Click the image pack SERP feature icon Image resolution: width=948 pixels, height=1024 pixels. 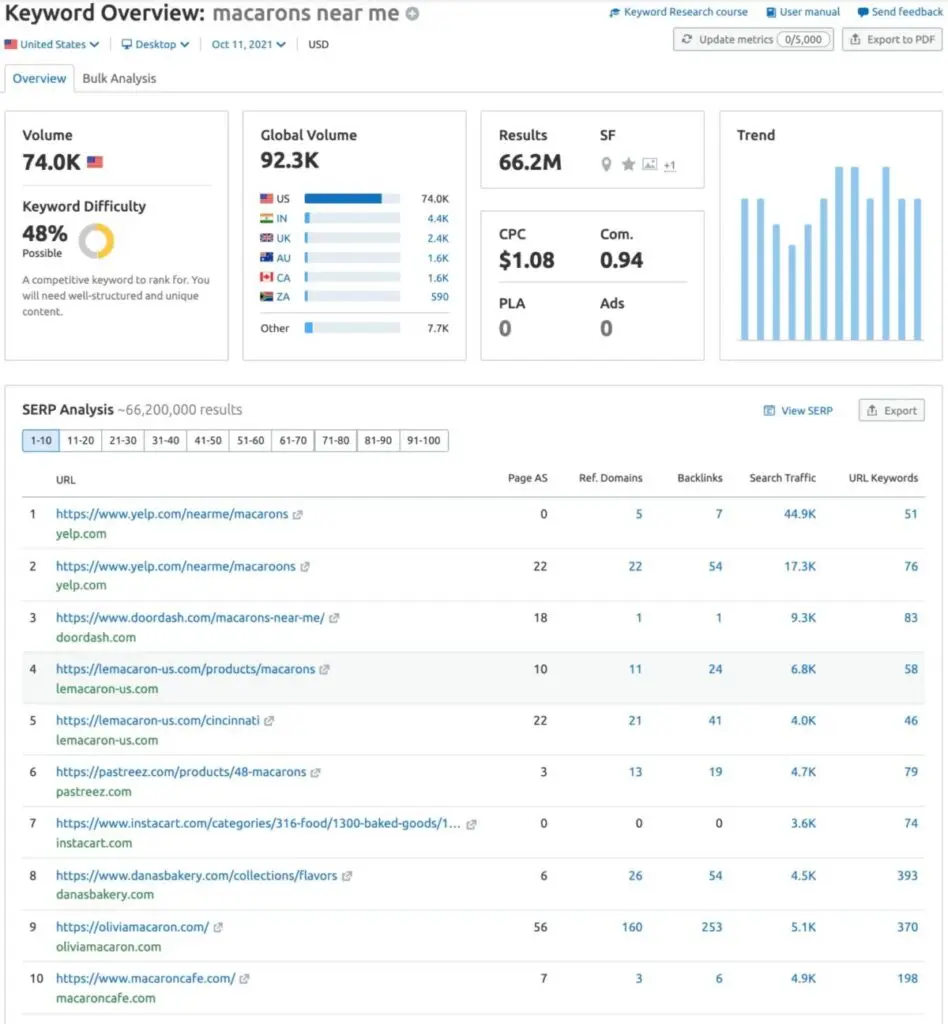(650, 165)
